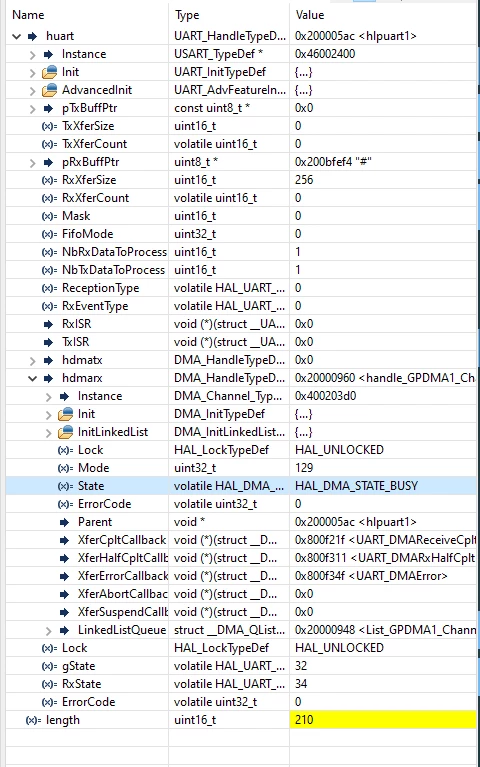The width and height of the screenshot is (480, 767).
Task: Click the NbRxDataToProcess variable icon
Action: (49, 252)
